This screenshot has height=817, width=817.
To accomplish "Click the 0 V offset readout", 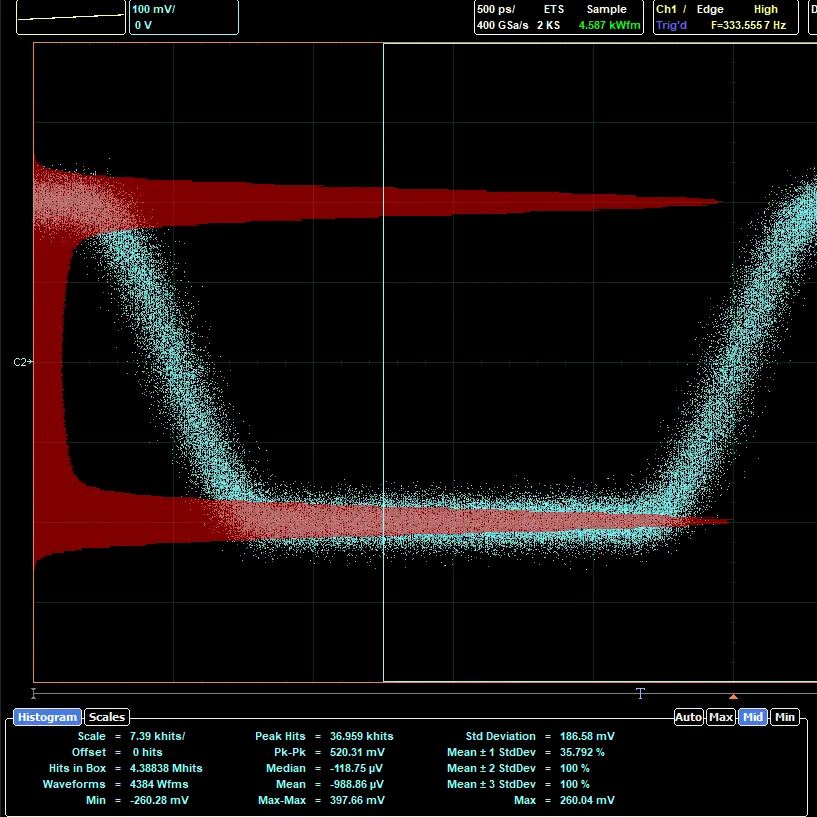I will point(143,25).
